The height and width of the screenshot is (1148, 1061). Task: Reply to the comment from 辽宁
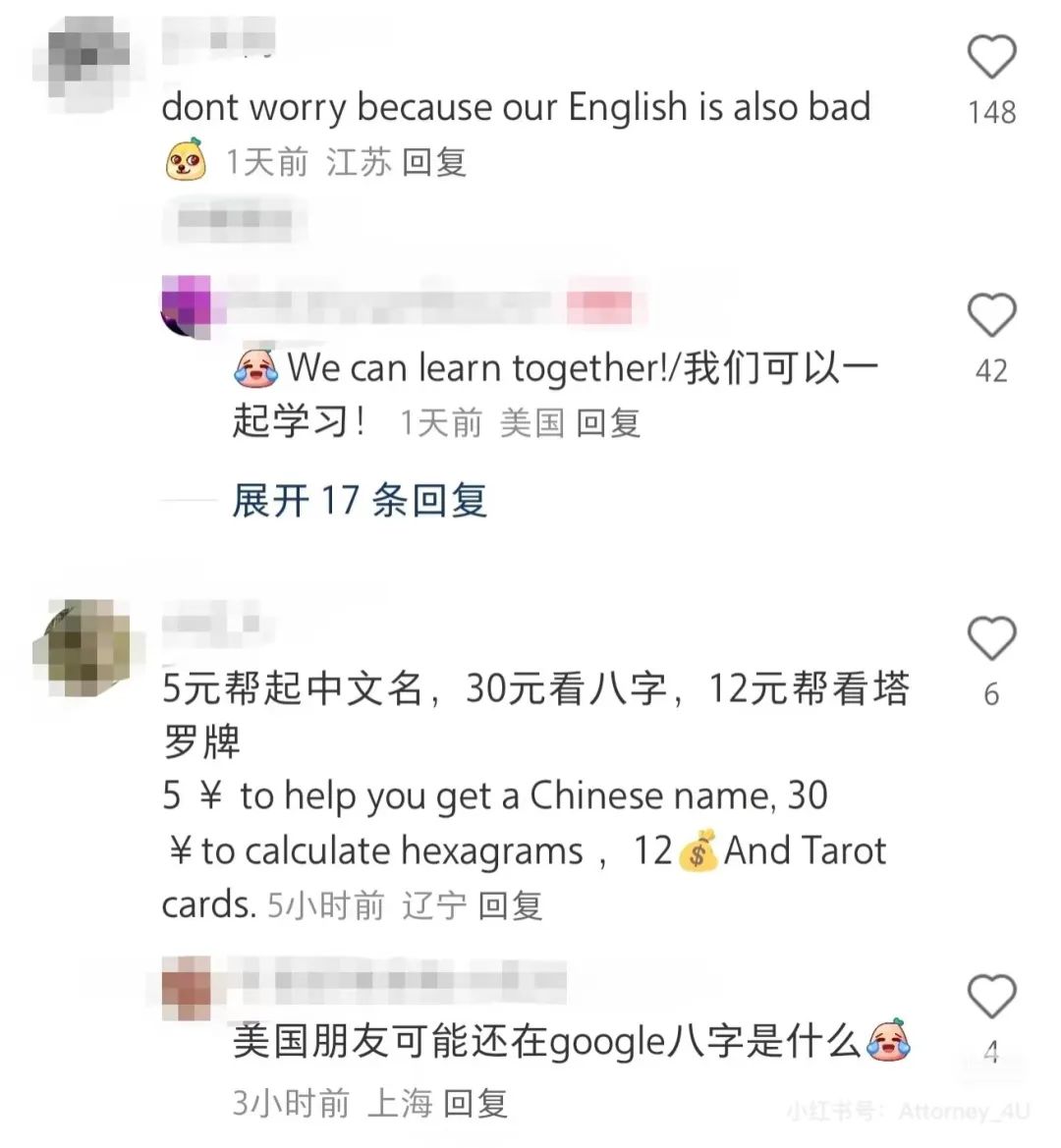point(511,905)
